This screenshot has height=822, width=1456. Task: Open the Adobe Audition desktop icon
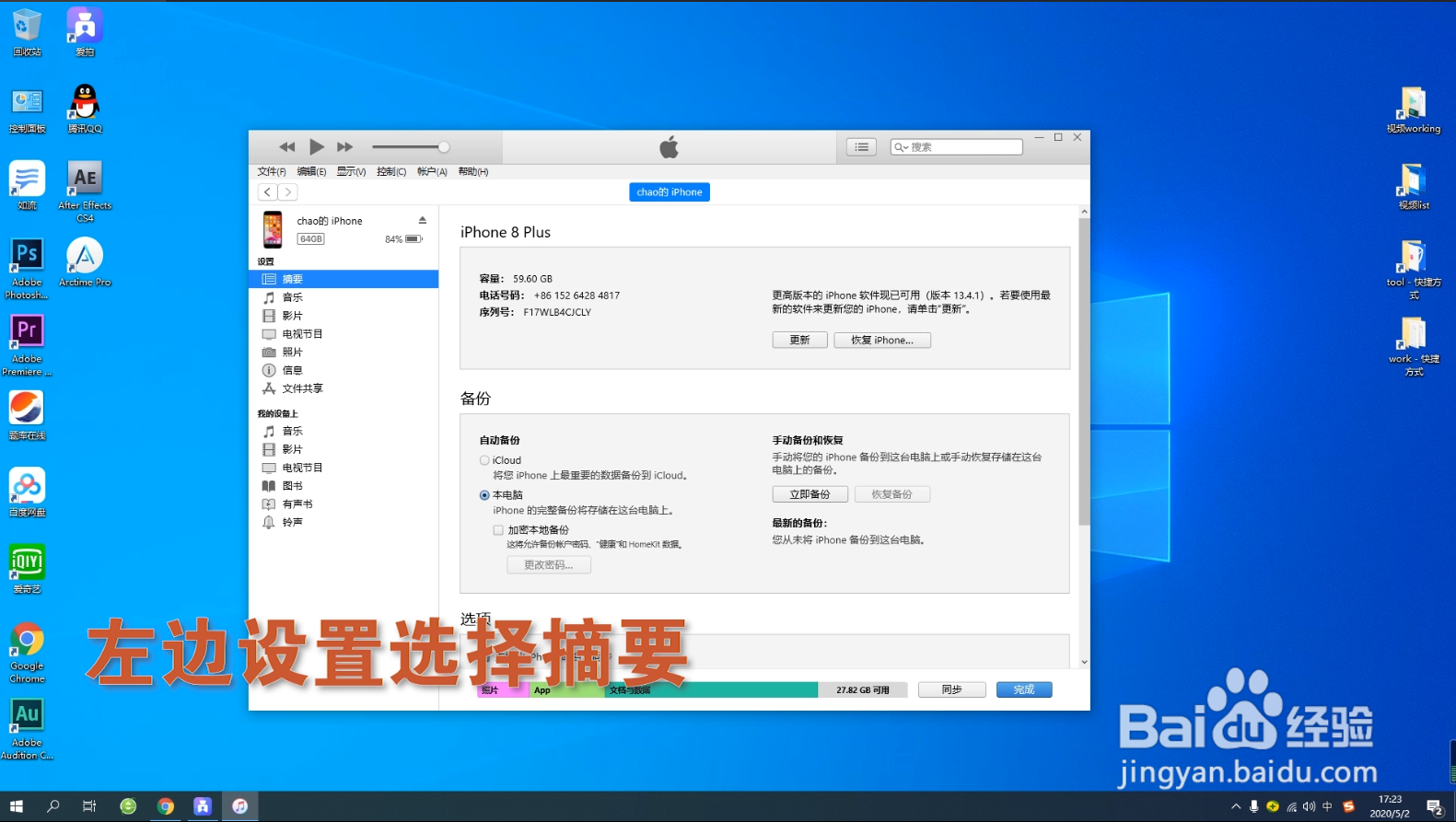click(x=27, y=729)
